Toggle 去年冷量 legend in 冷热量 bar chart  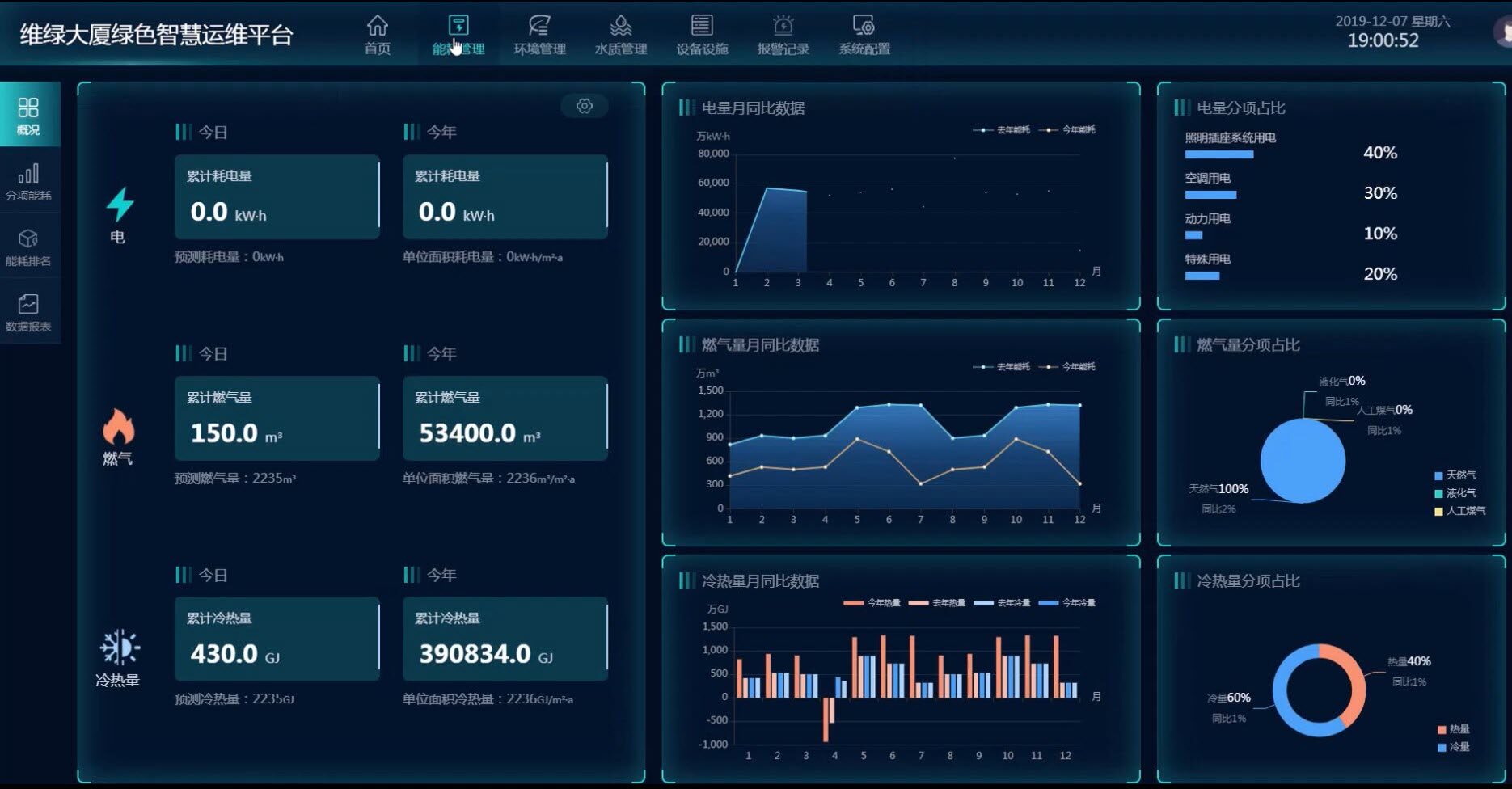[x=1002, y=602]
